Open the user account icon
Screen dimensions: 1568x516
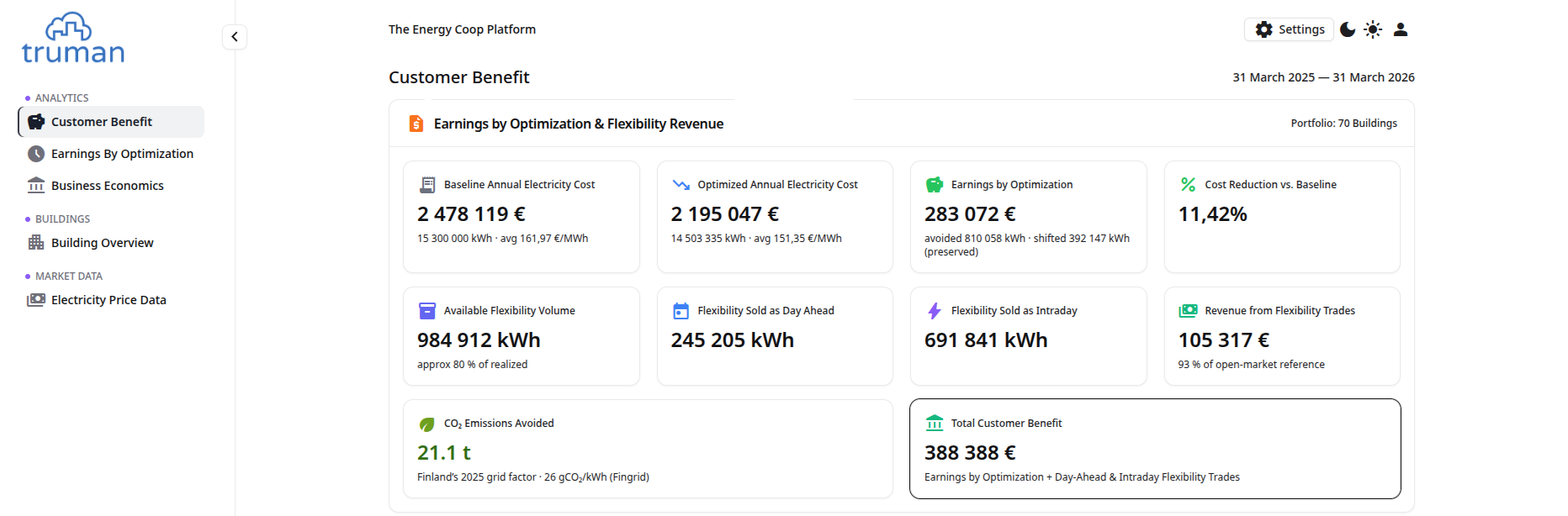(1401, 29)
